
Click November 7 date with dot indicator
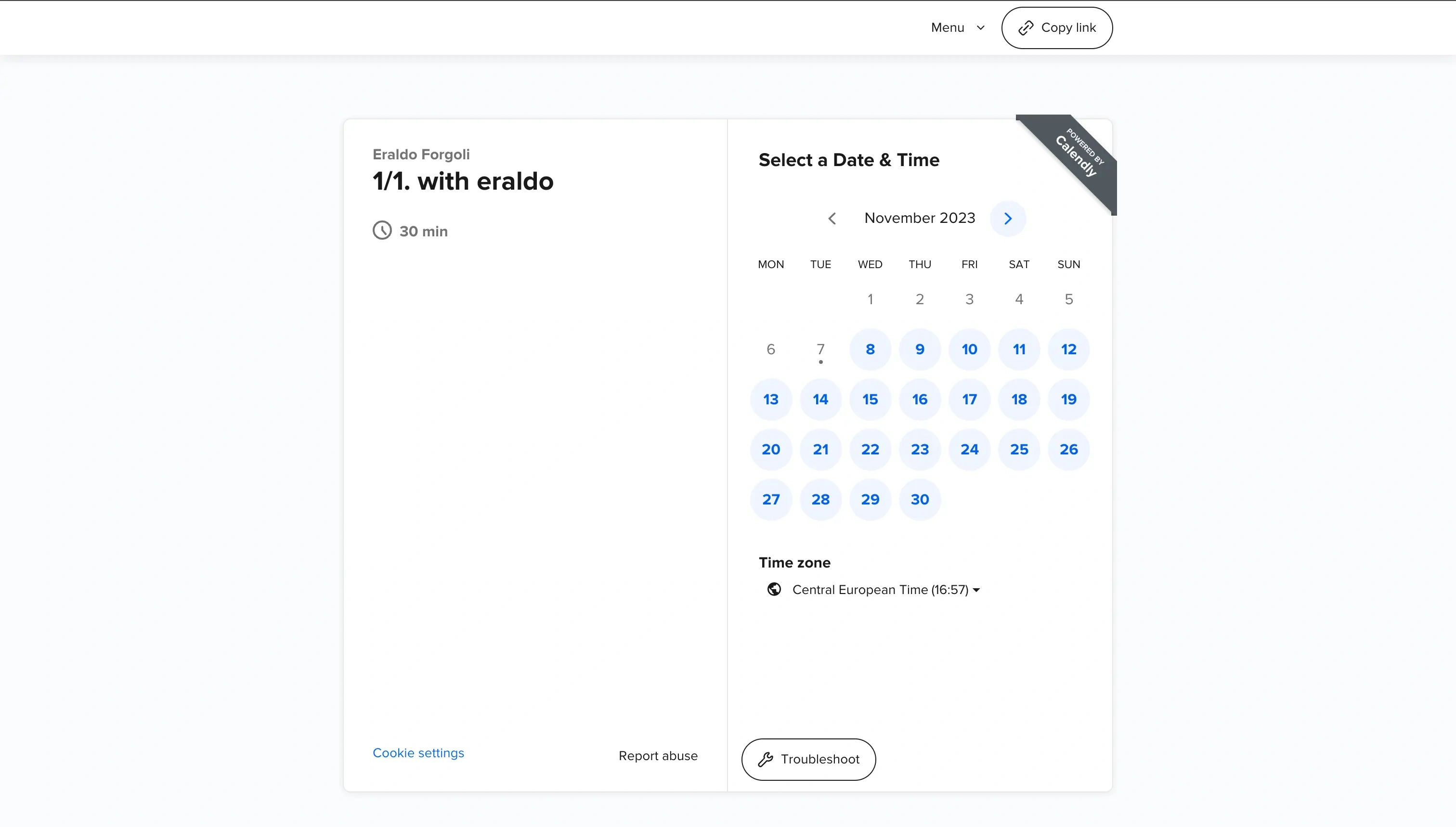pyautogui.click(x=820, y=349)
